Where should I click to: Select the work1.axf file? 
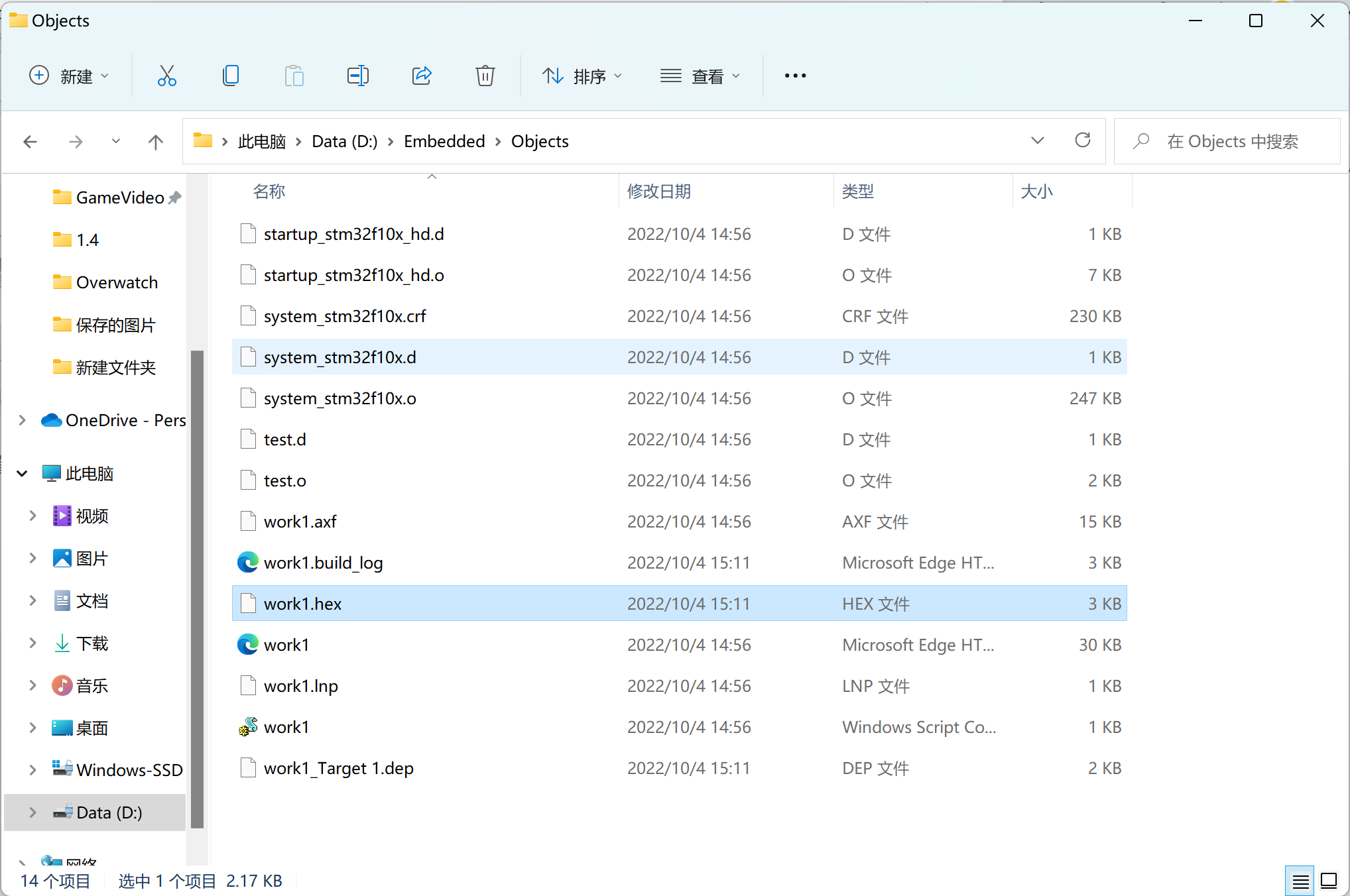tap(680, 522)
